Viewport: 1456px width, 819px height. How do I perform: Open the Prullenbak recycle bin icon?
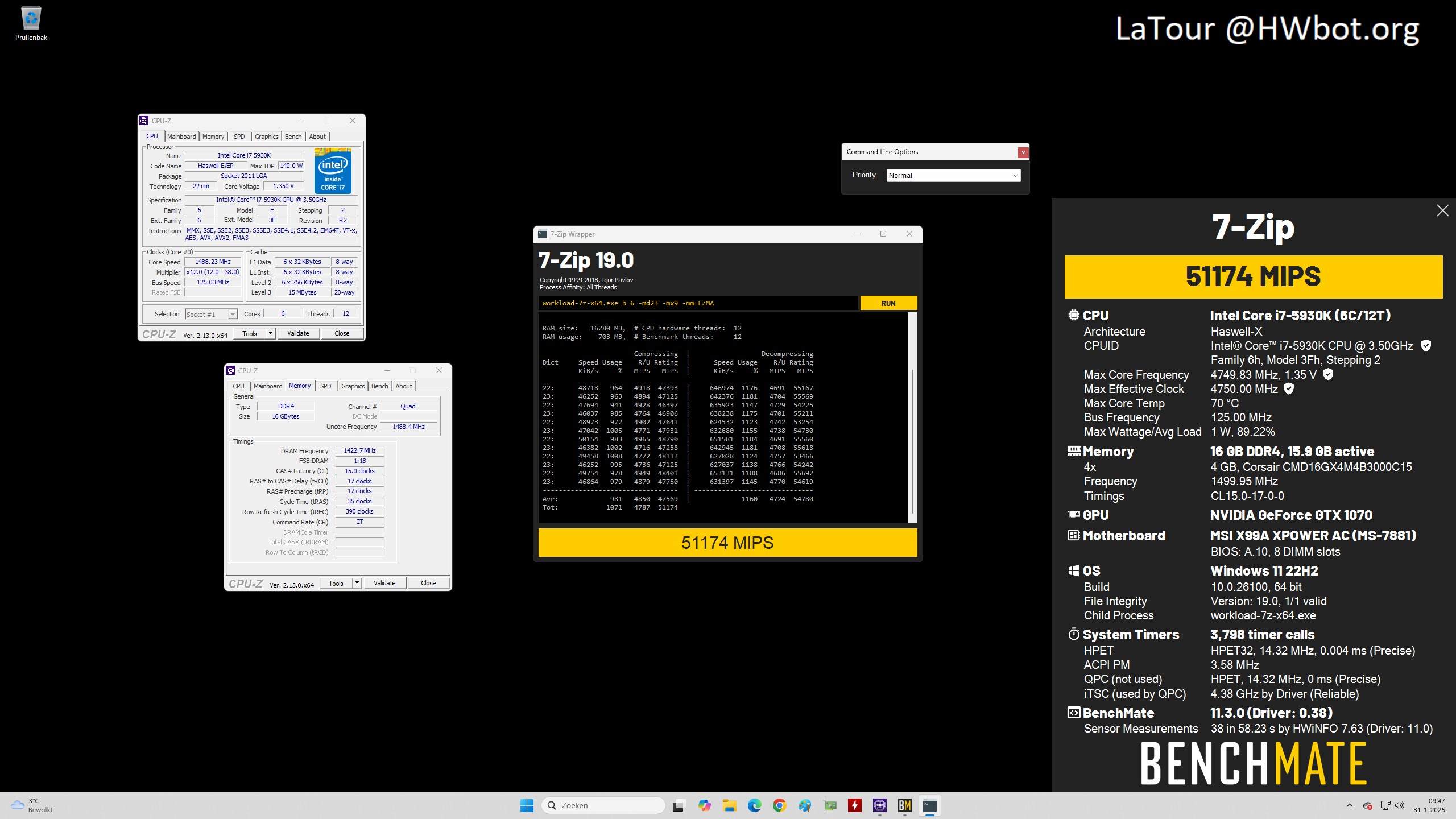coord(31,24)
